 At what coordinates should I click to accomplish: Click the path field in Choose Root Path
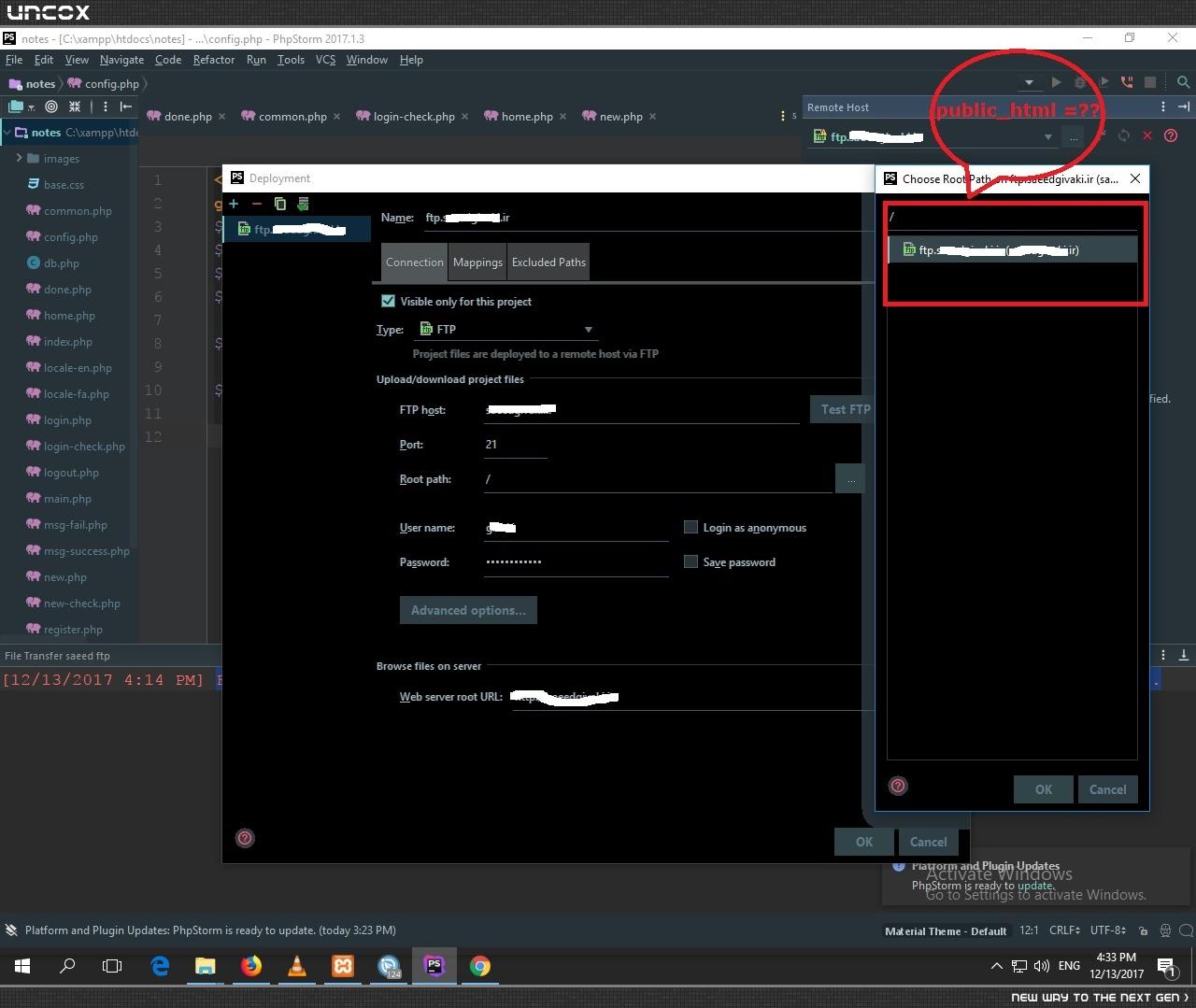point(1012,217)
